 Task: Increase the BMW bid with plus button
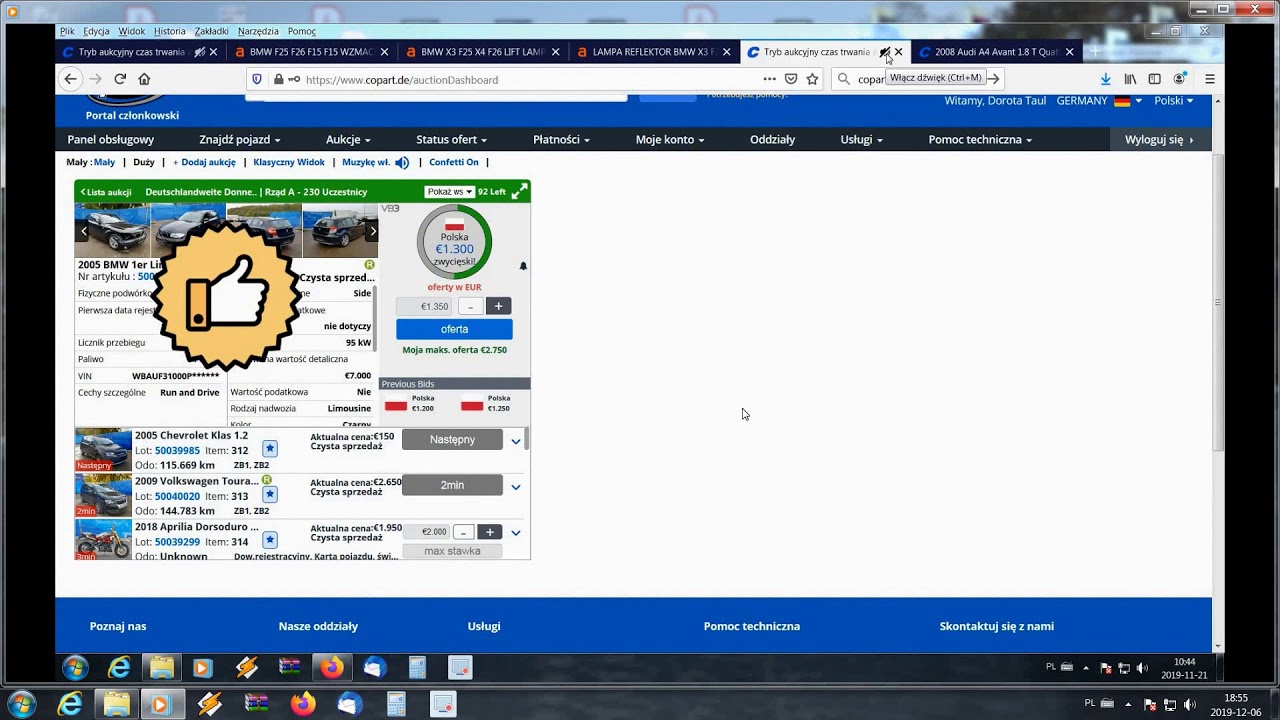coord(498,306)
